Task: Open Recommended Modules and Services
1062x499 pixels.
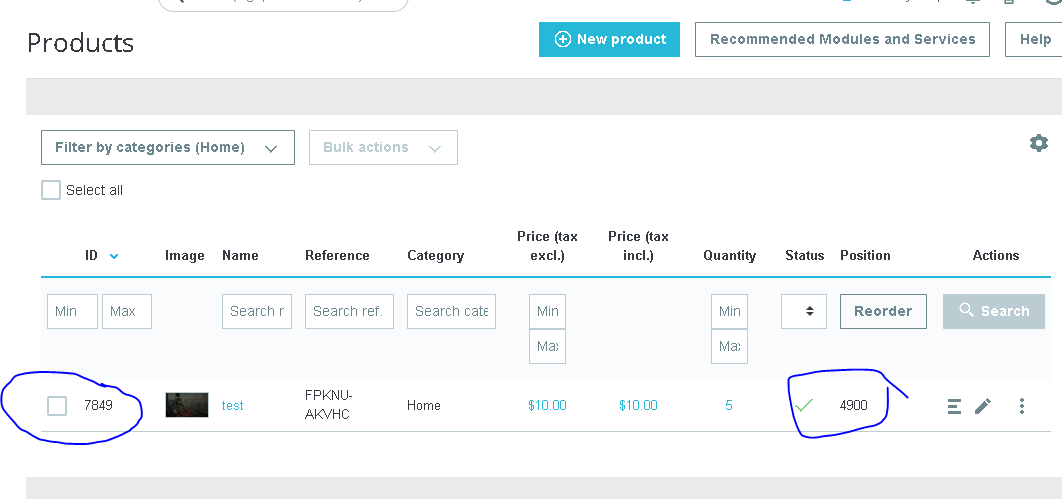Action: pyautogui.click(x=842, y=40)
